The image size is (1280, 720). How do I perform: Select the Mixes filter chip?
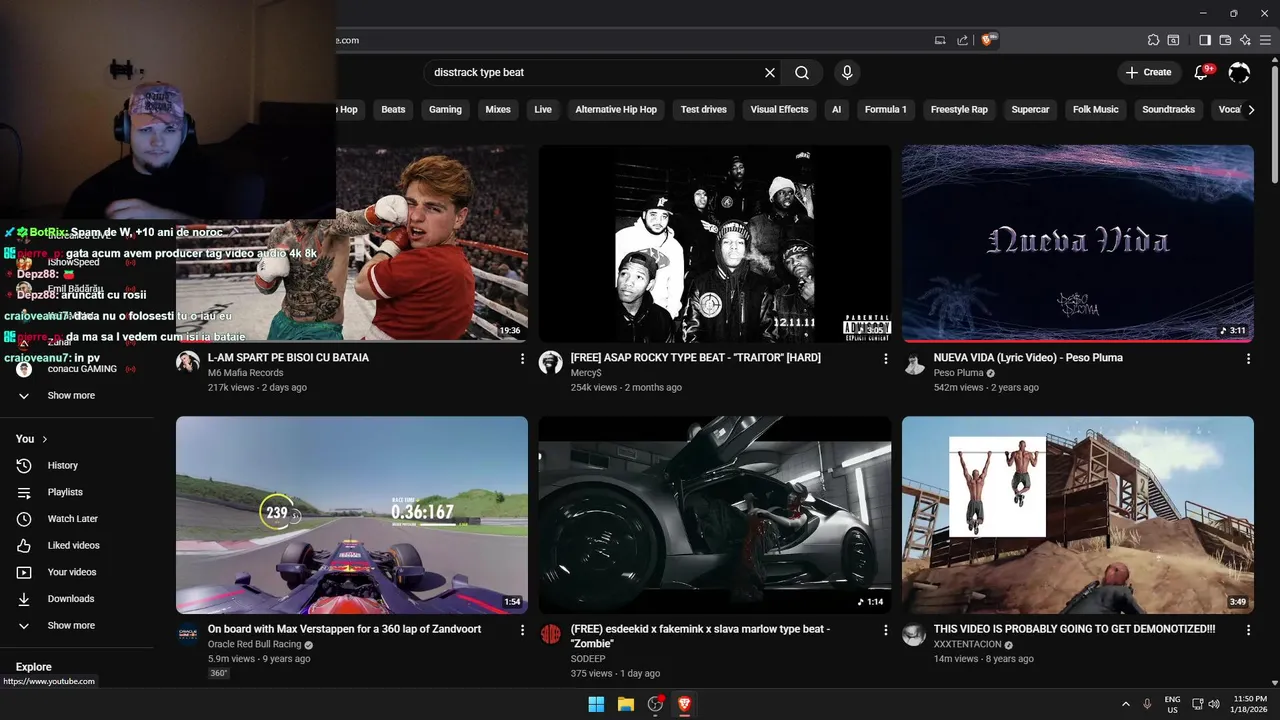tap(498, 109)
